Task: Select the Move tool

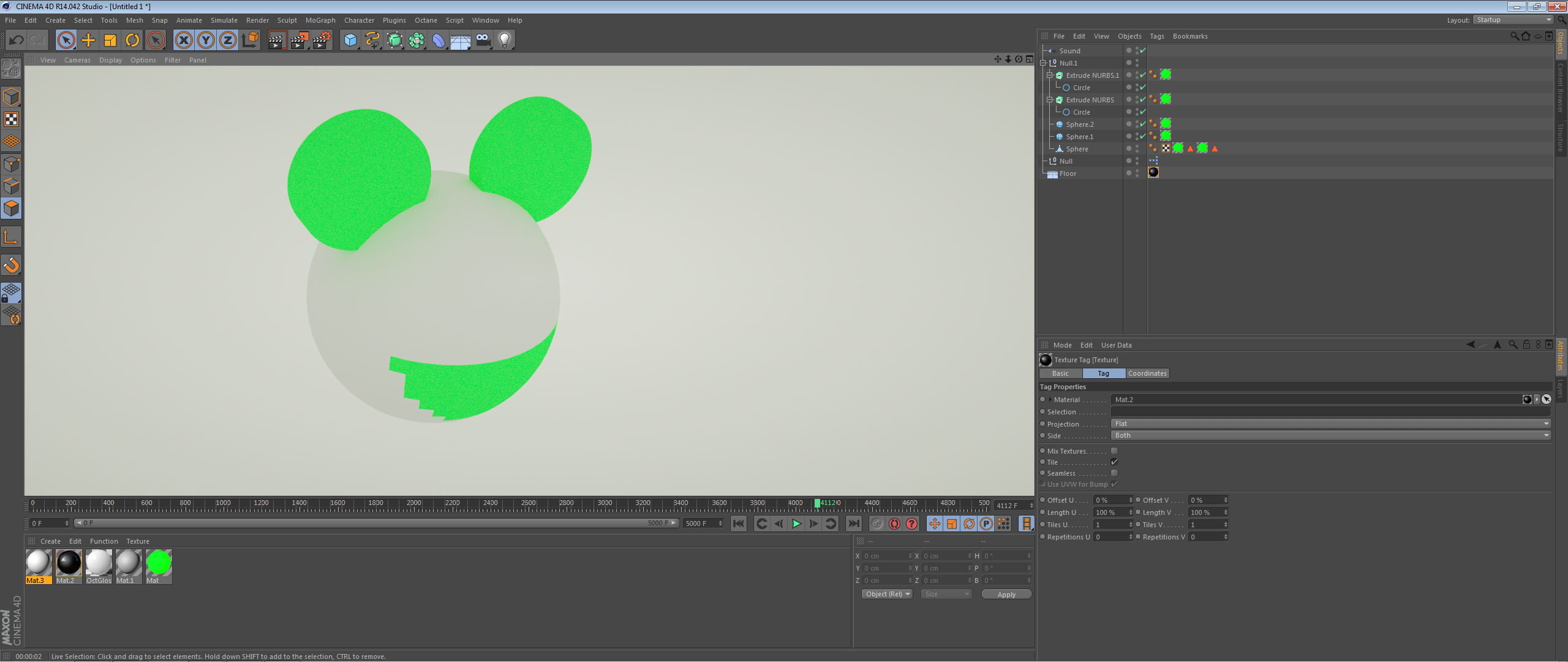Action: 88,40
